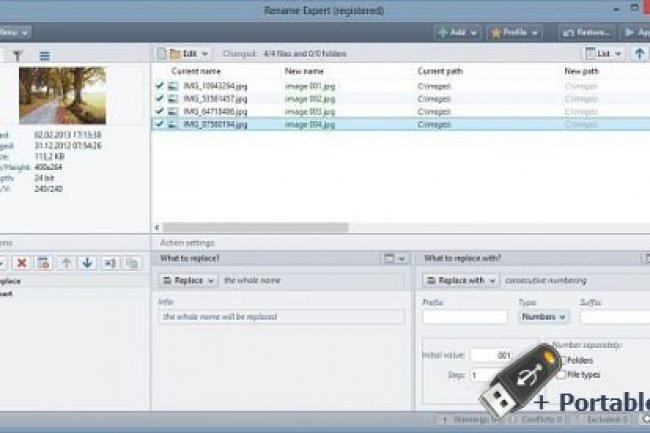Click into the Suffix input field
The width and height of the screenshot is (650, 433).
point(615,317)
